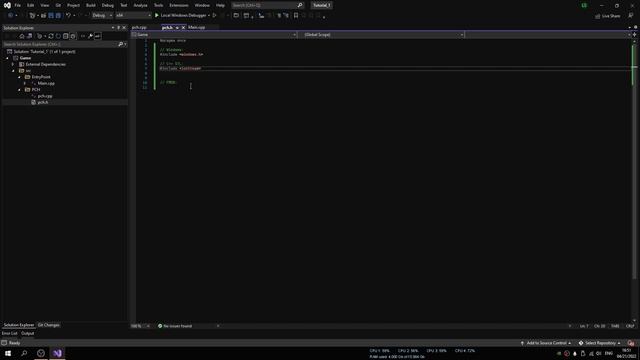
Task: Toggle auto-hide pin on Solution Explorer
Action: (119, 28)
